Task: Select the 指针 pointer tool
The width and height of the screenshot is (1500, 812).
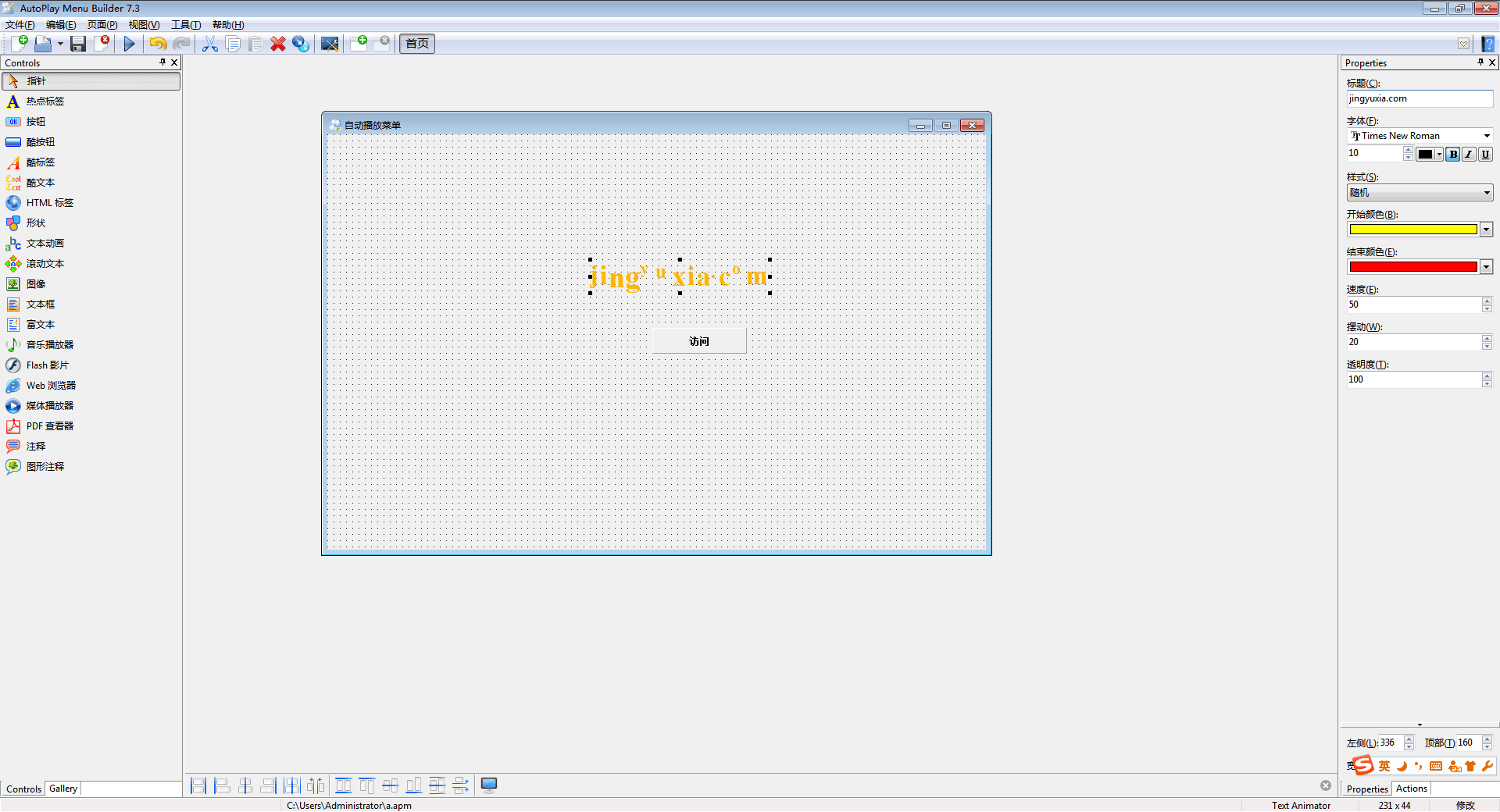Action: [x=91, y=81]
